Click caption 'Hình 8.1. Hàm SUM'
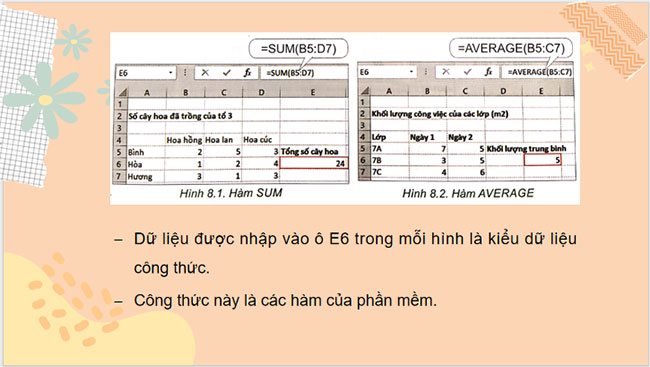The height and width of the screenshot is (367, 650). [x=231, y=193]
